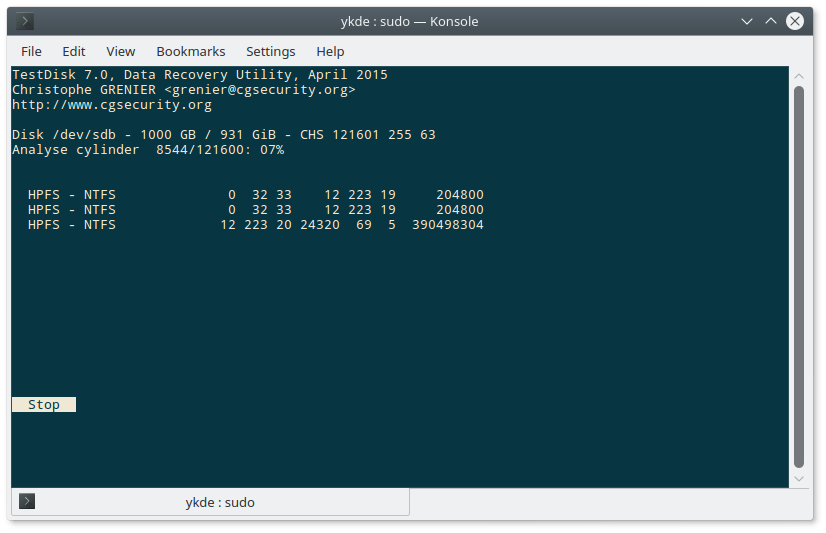Open the File menu

point(31,52)
